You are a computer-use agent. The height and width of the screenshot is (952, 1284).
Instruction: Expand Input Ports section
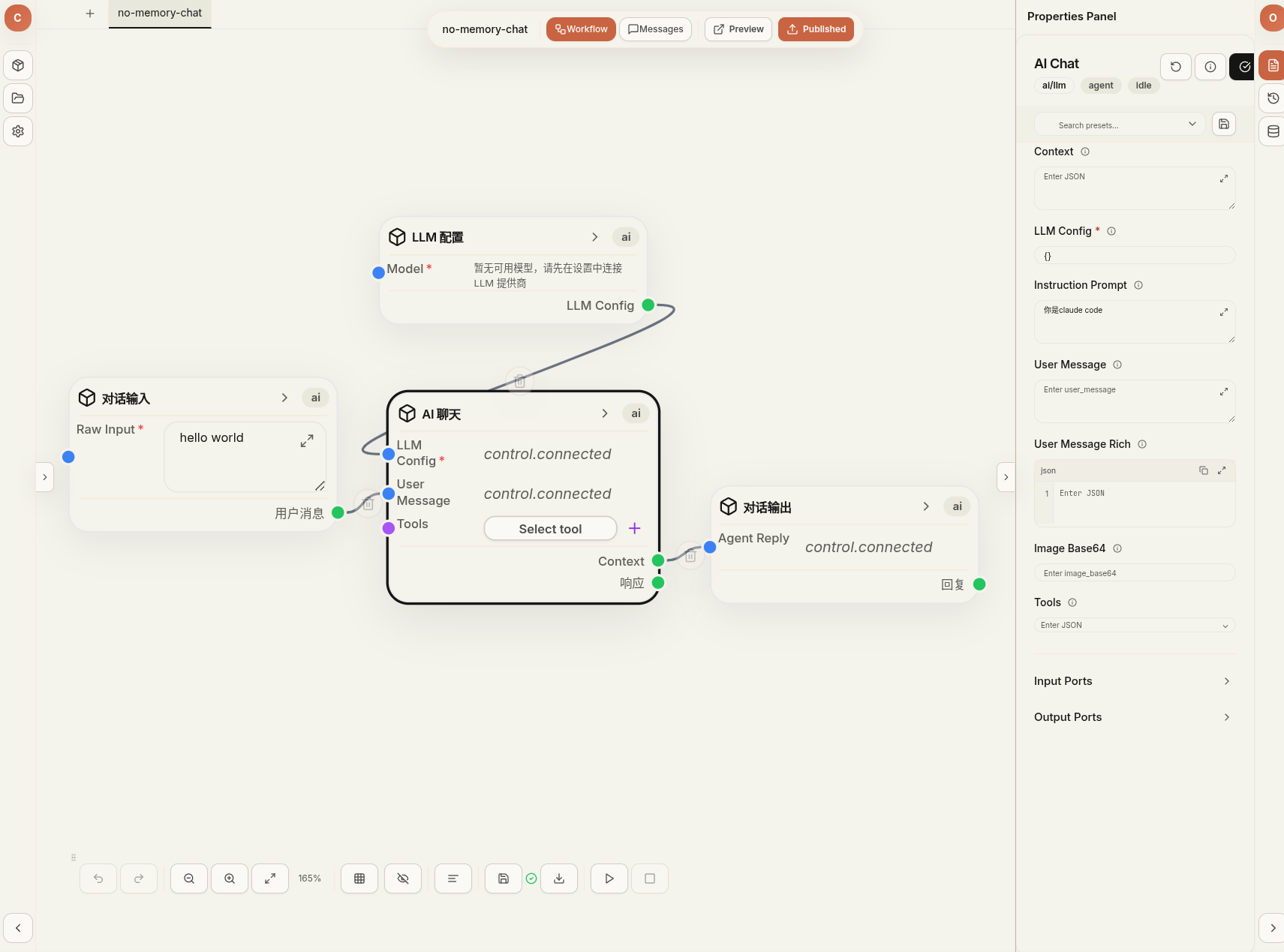1134,681
